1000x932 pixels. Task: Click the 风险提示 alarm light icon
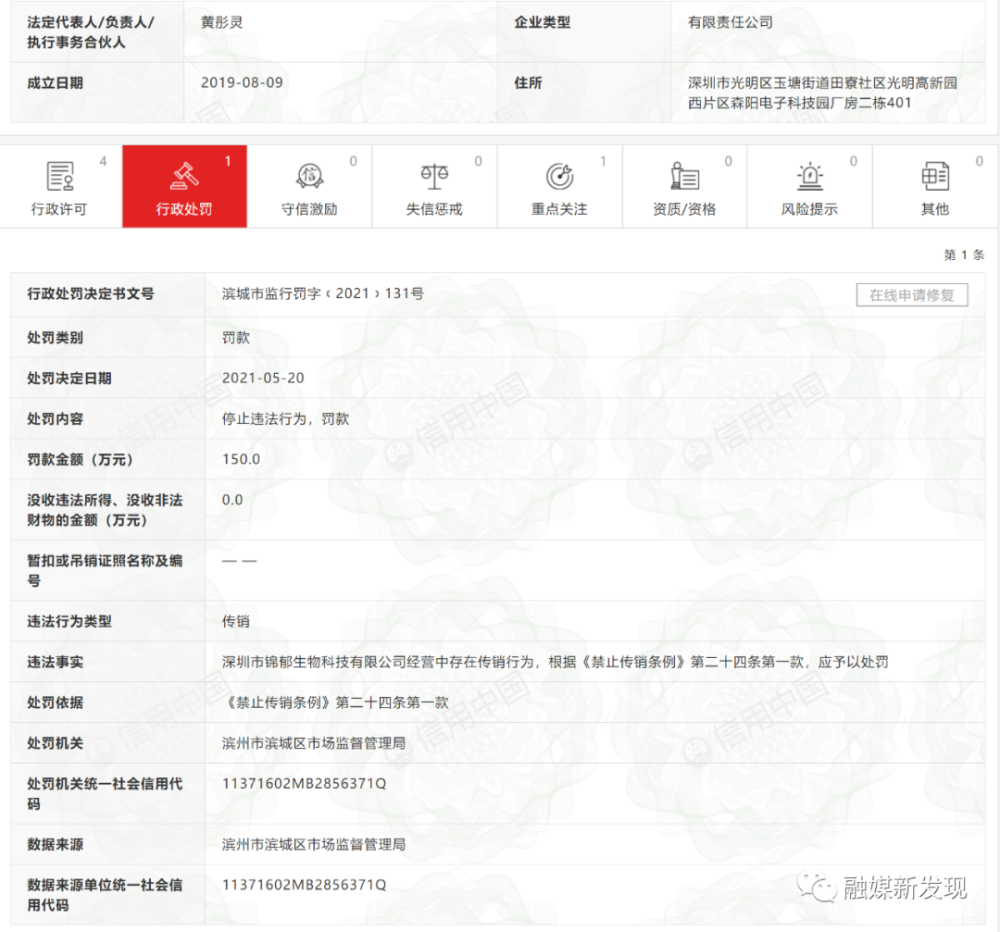(x=810, y=176)
